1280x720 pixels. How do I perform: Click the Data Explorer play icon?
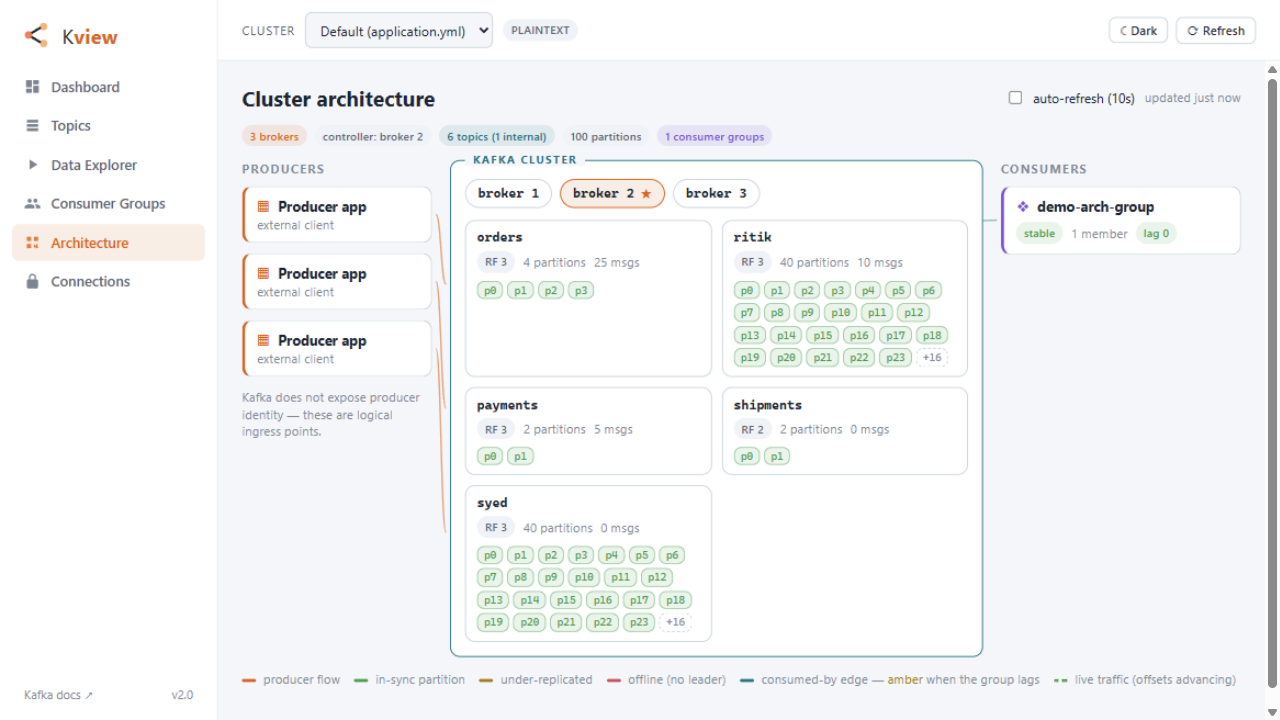(32, 165)
